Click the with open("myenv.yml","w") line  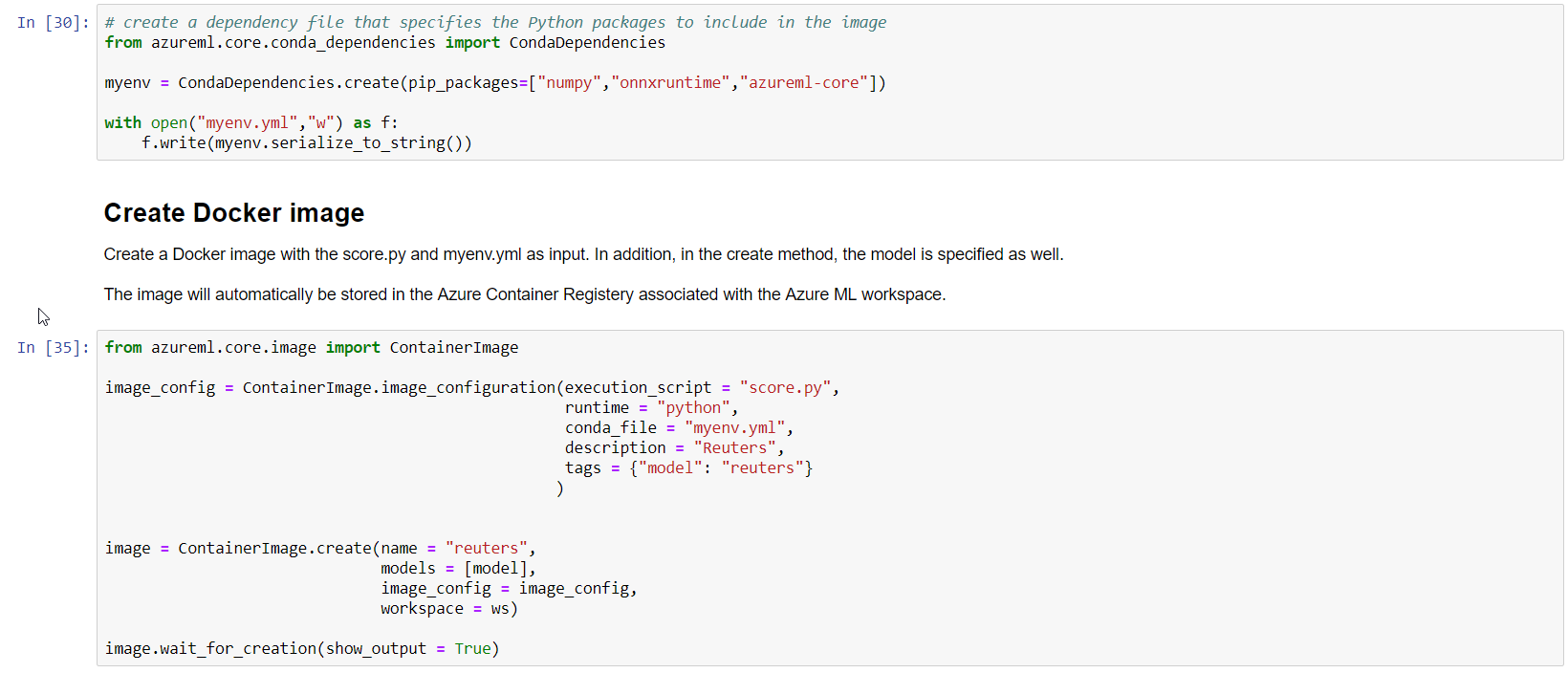pyautogui.click(x=250, y=123)
